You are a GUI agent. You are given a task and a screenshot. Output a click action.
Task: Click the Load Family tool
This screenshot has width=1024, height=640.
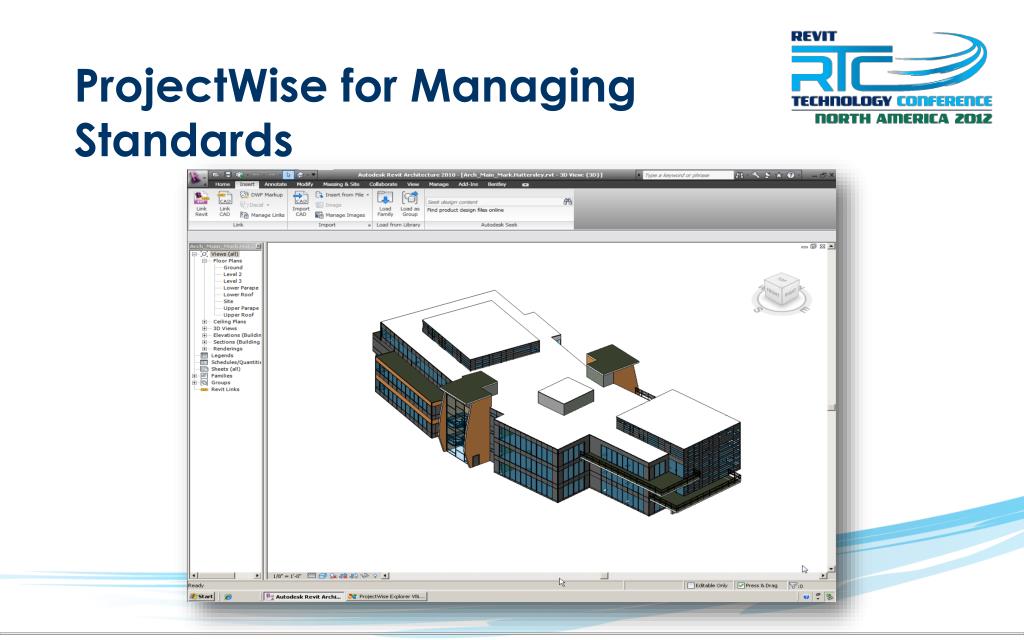(385, 204)
